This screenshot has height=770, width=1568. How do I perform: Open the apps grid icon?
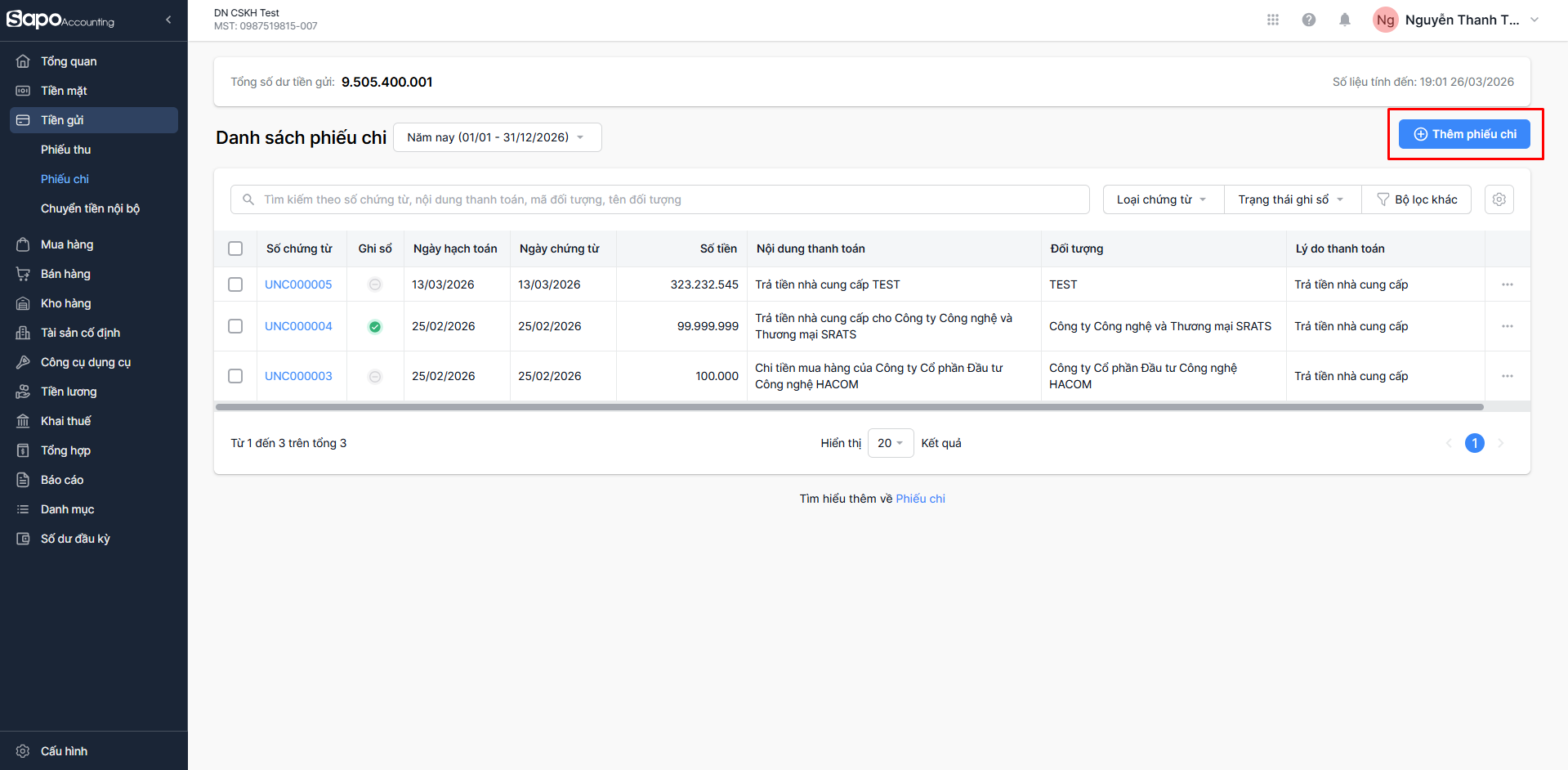1272,20
